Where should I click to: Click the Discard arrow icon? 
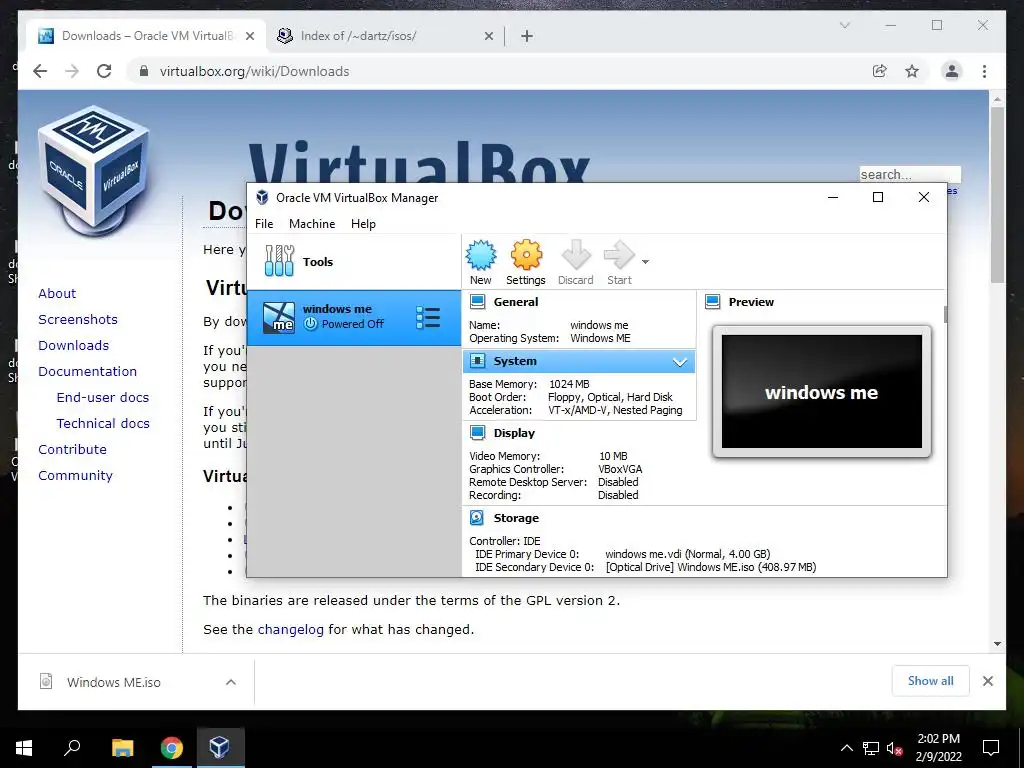coord(575,255)
